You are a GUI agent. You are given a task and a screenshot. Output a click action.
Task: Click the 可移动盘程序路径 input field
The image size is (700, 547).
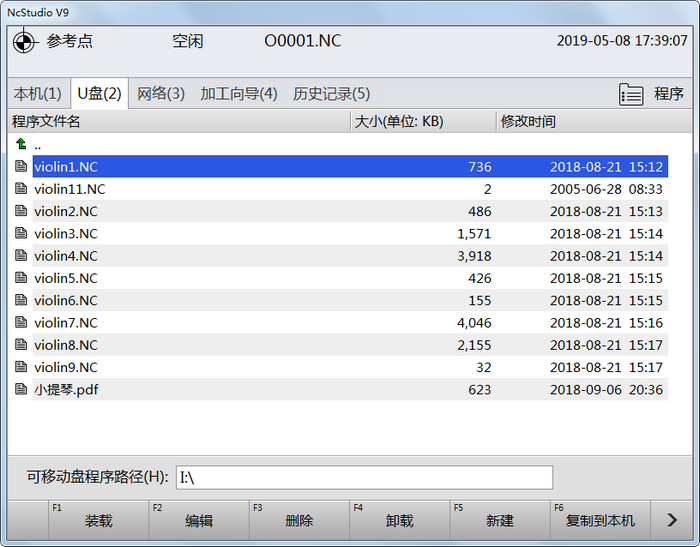click(364, 477)
